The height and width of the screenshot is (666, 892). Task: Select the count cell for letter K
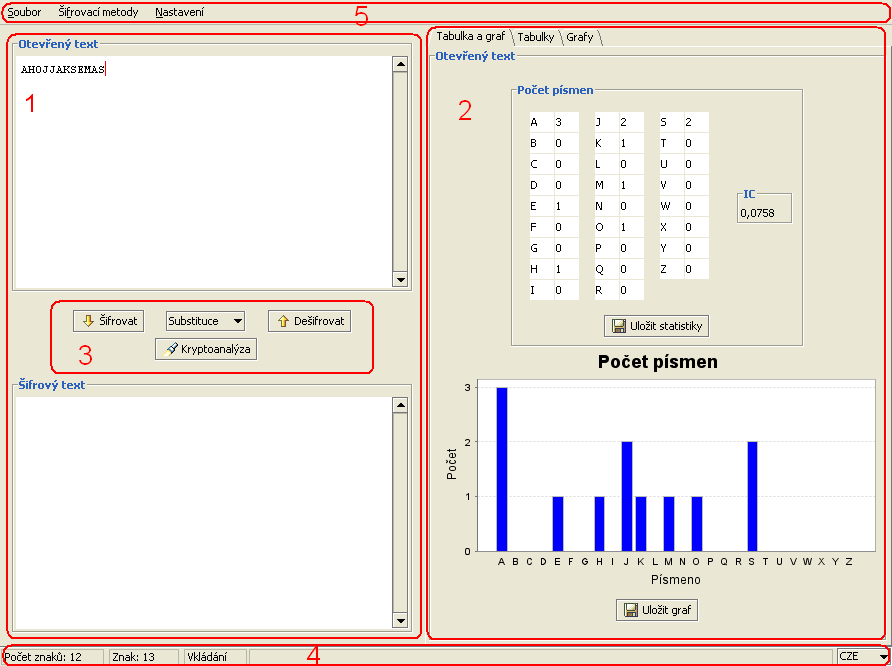631,143
